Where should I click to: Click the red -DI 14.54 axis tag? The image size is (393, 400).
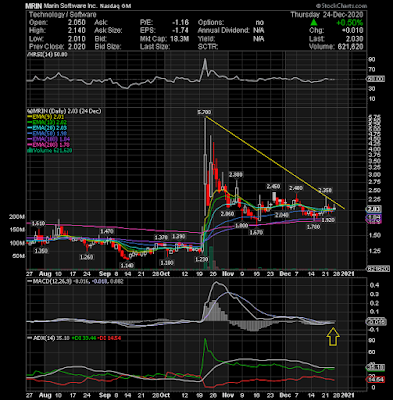(376, 380)
